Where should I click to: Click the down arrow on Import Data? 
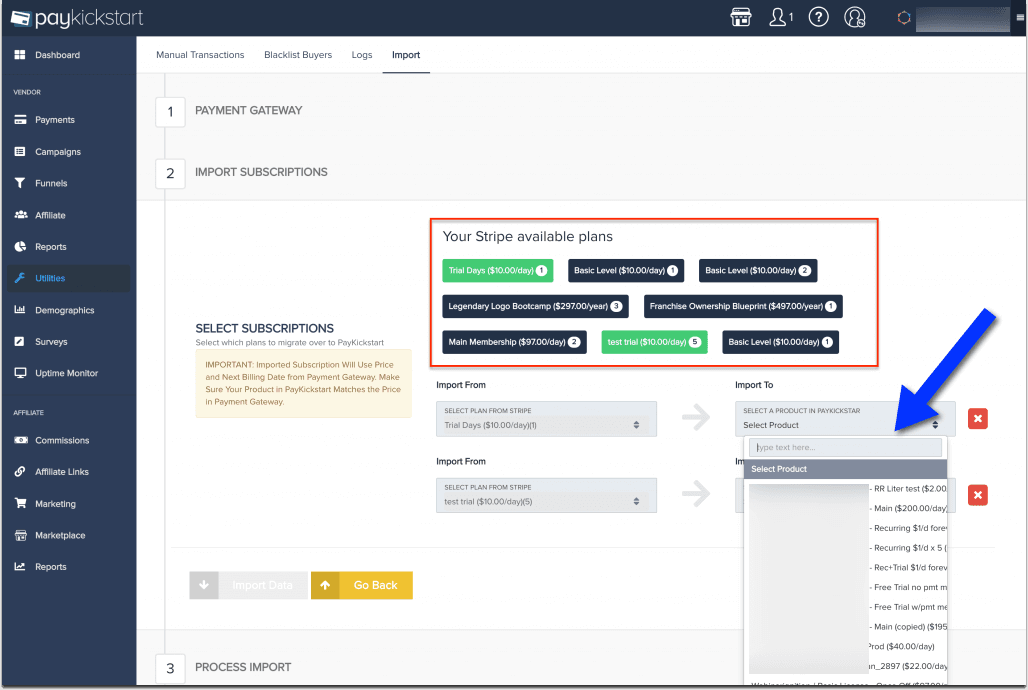[x=204, y=585]
